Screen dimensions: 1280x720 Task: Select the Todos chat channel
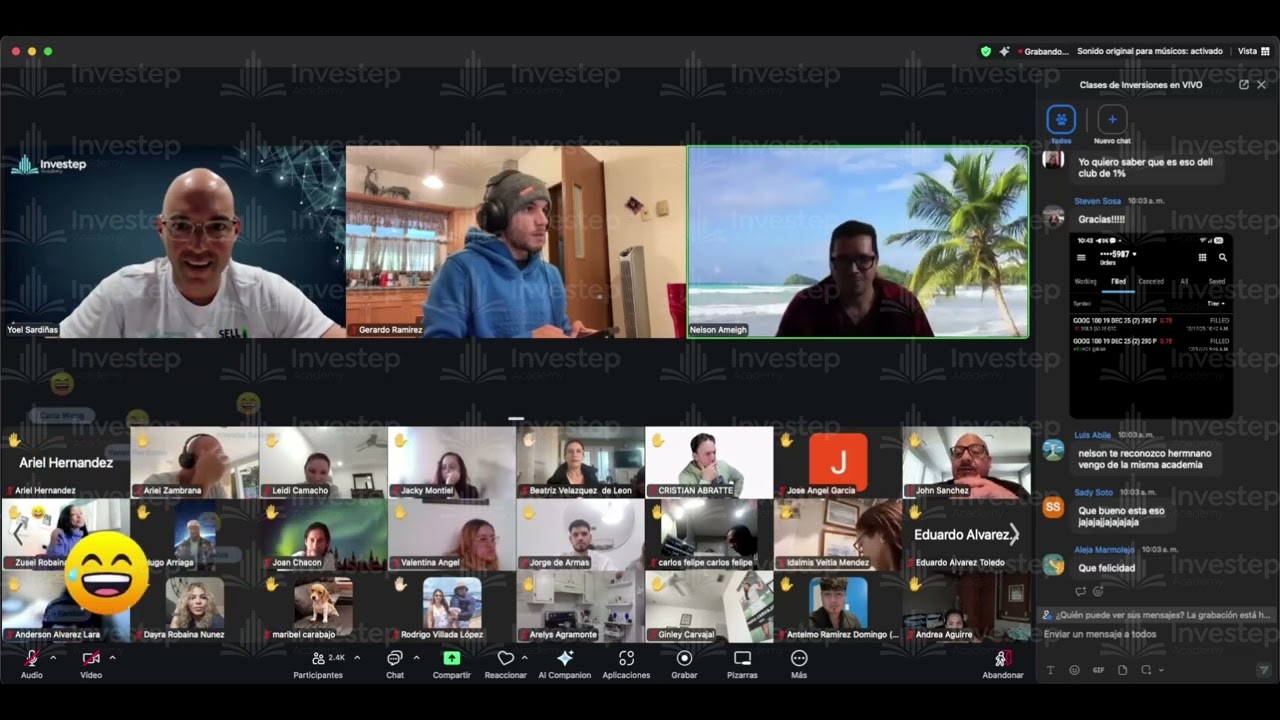[x=1061, y=124]
